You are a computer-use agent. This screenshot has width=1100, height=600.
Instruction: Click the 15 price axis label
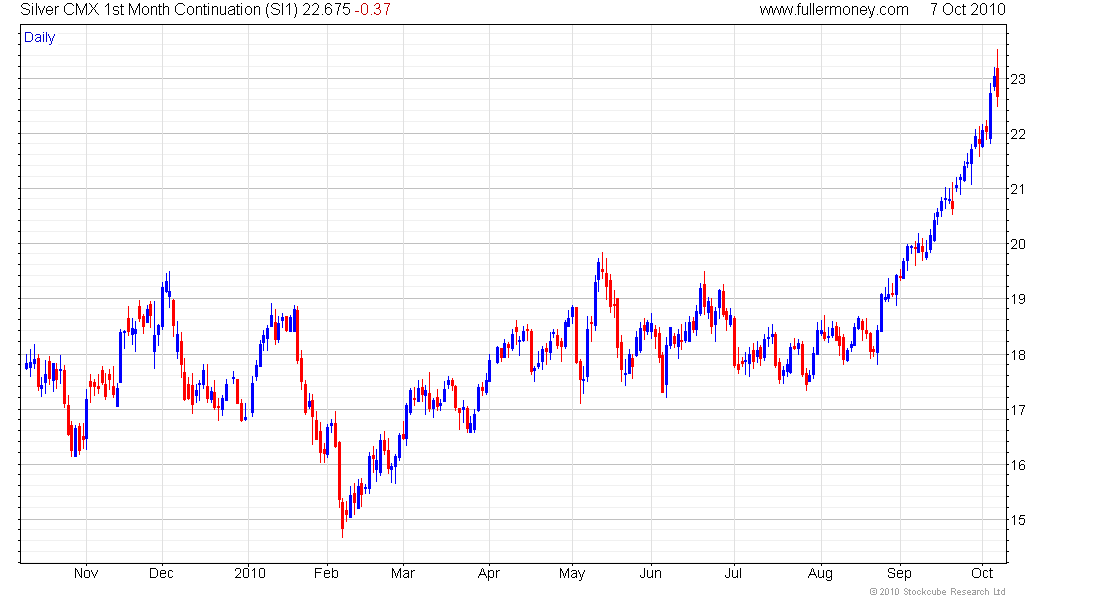(x=1017, y=520)
